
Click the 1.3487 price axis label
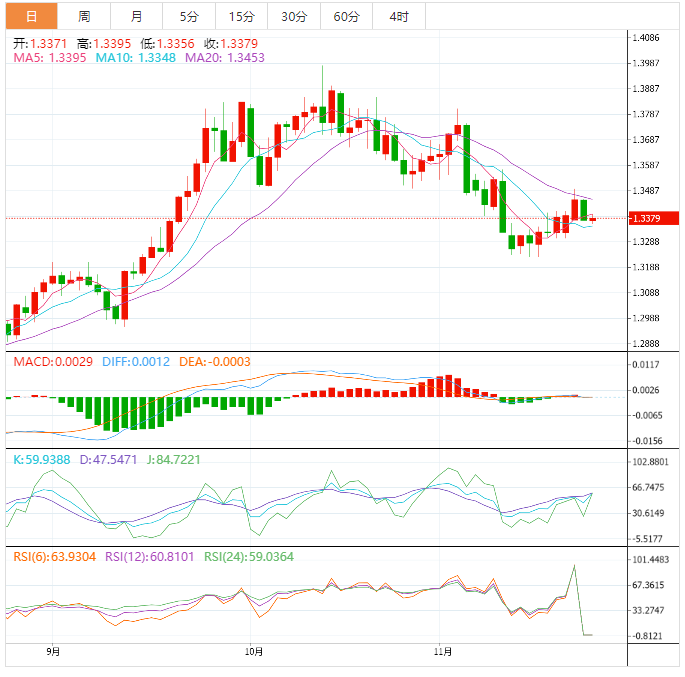point(646,190)
